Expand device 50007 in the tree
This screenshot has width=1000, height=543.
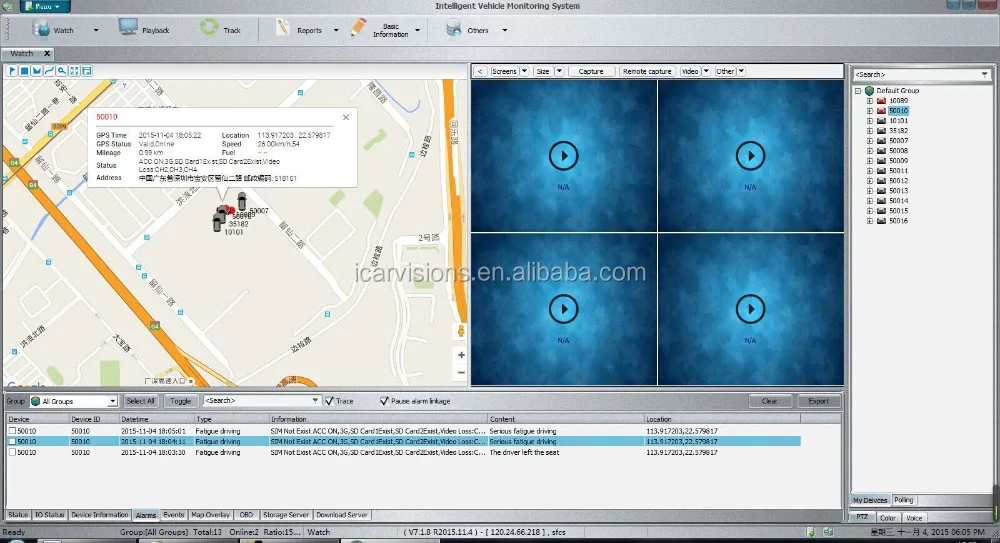870,141
